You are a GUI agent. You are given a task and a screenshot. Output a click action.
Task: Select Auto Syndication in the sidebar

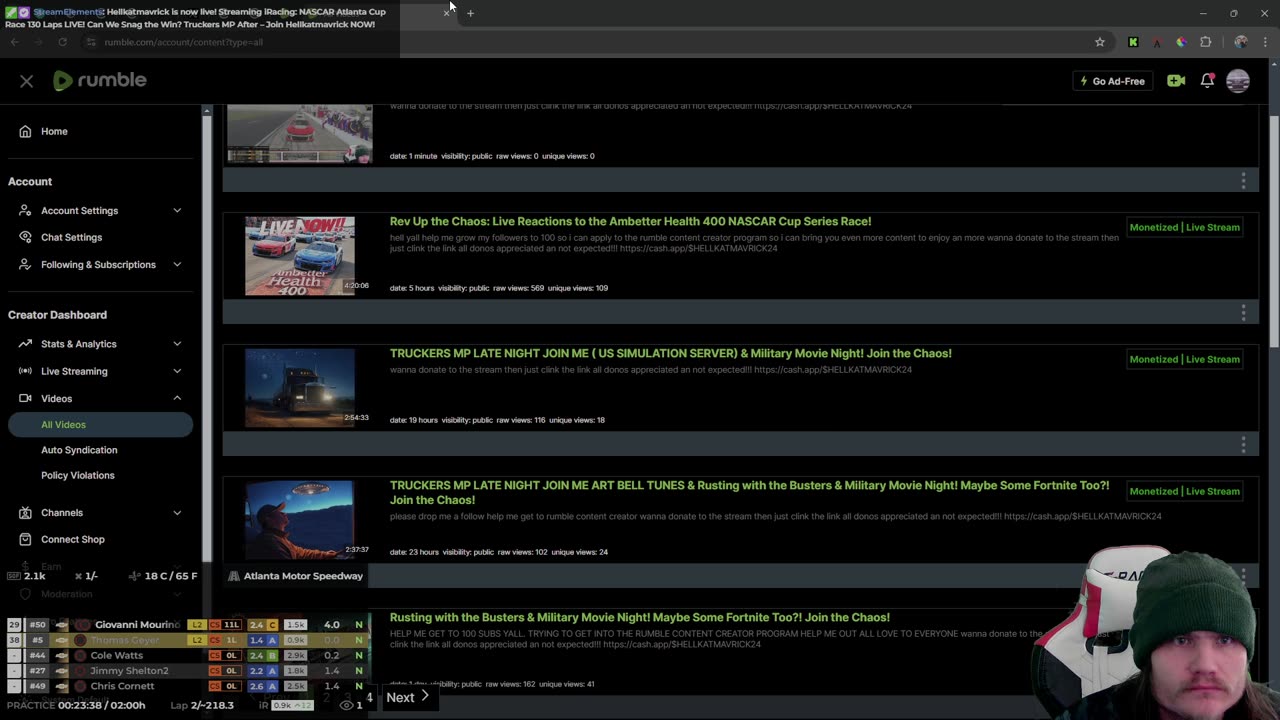(79, 450)
